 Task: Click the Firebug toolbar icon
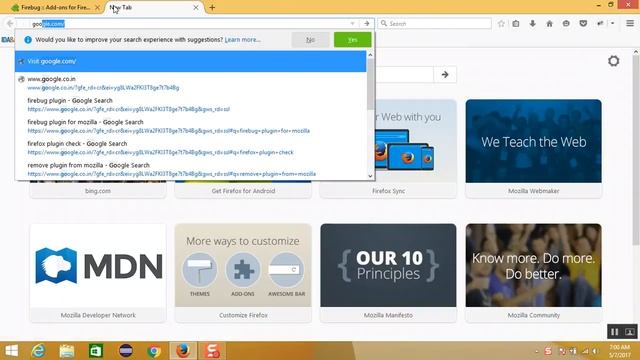pyautogui.click(x=600, y=24)
